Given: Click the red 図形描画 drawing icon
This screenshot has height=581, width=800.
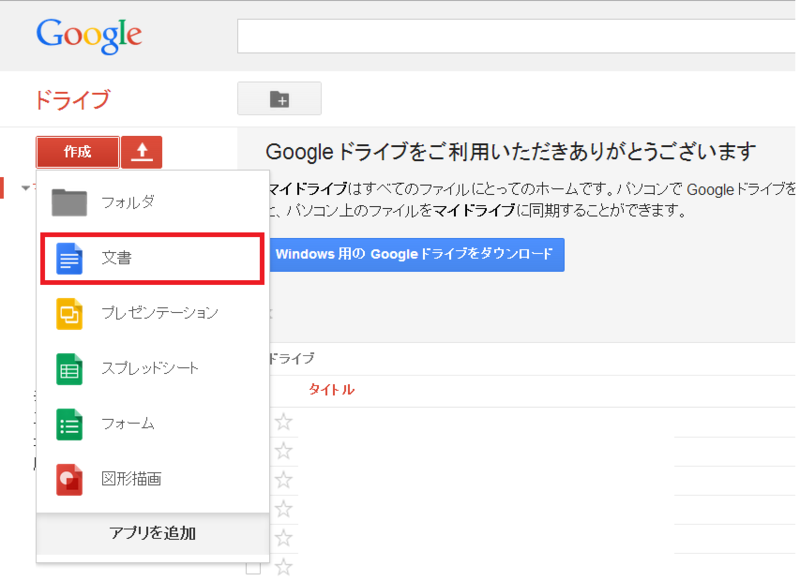Looking at the screenshot, I should pos(69,479).
